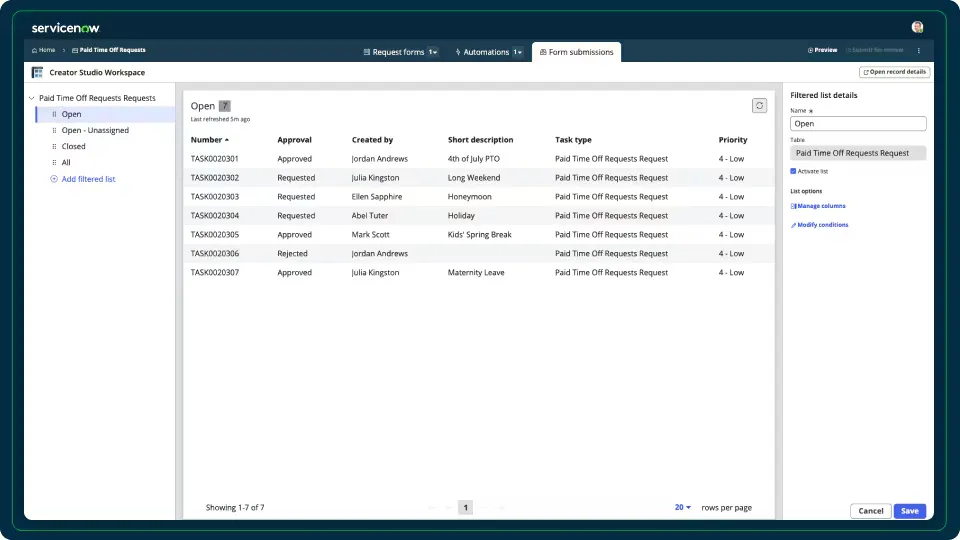The image size is (960, 540).
Task: Sort by Number column header
Action: [x=209, y=140]
